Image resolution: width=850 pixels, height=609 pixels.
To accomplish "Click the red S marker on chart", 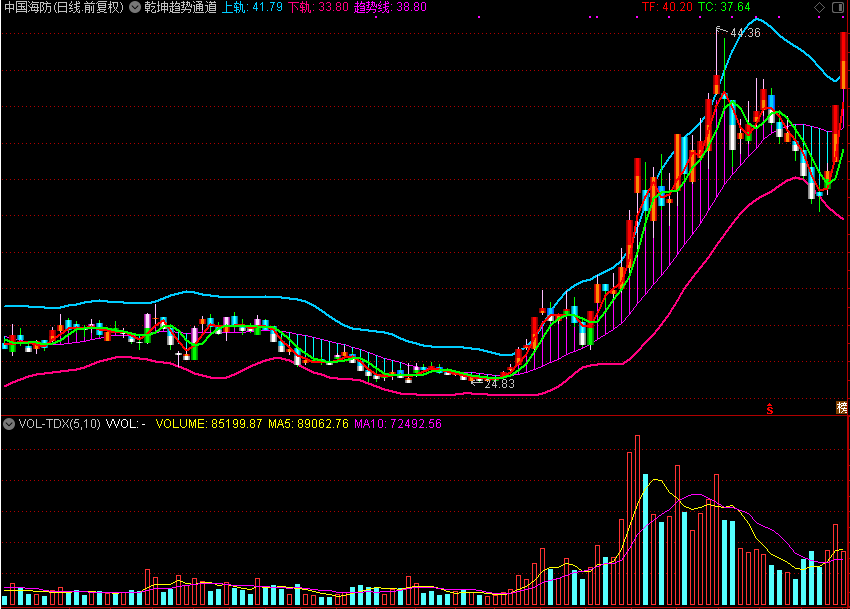I will coord(770,409).
